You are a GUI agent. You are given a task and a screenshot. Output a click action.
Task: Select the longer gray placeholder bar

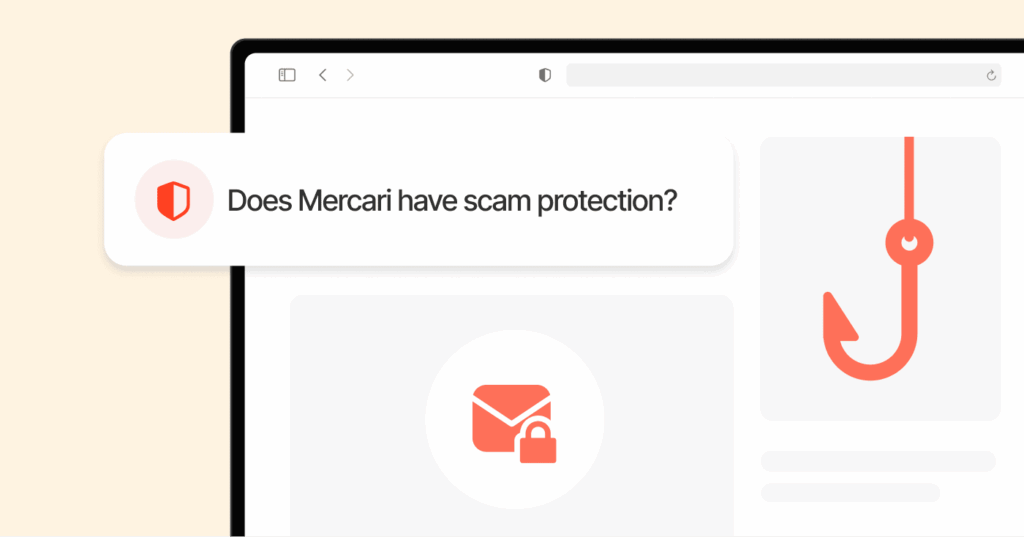point(878,461)
